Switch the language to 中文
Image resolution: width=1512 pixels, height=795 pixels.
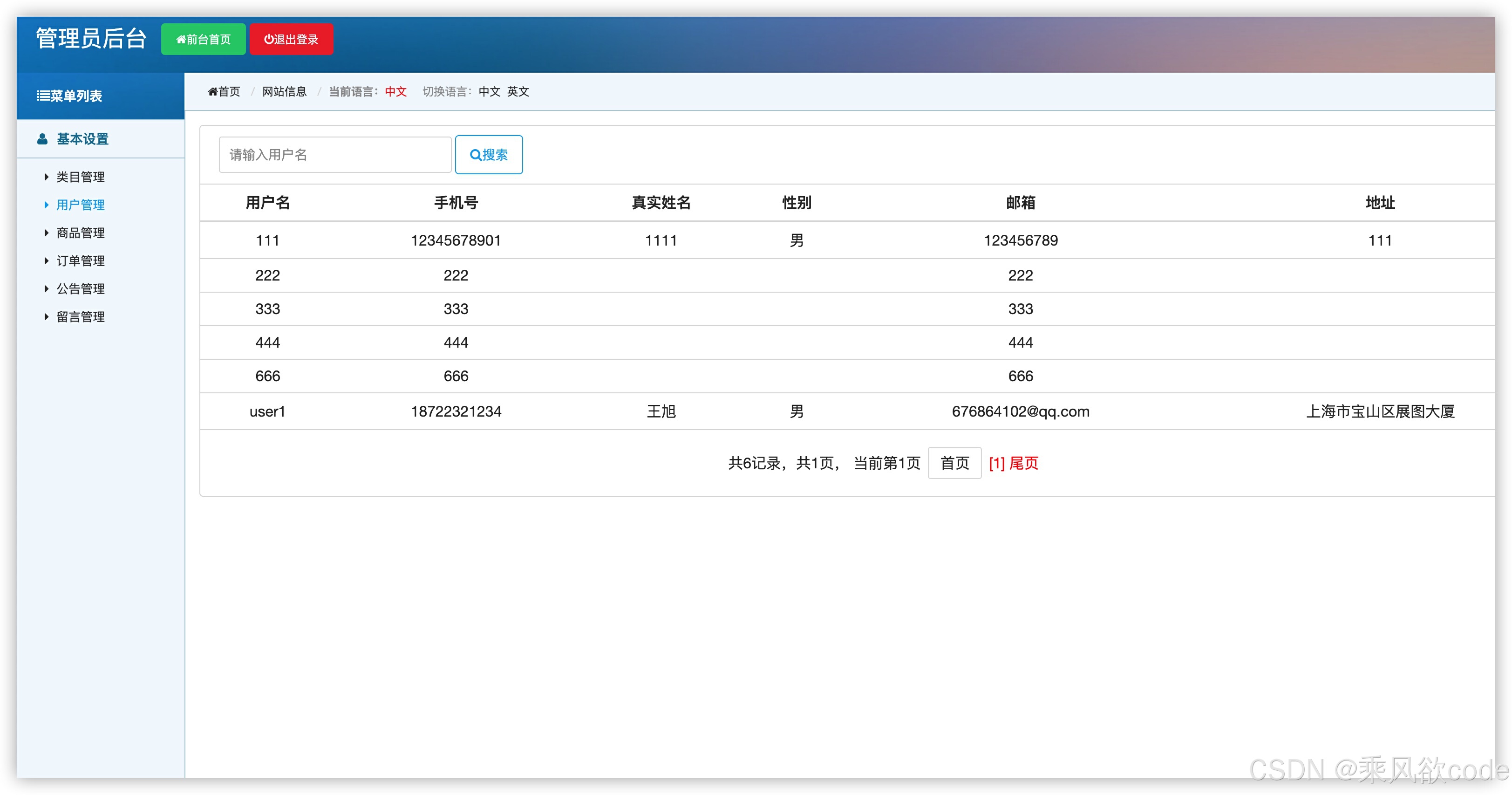(x=489, y=92)
